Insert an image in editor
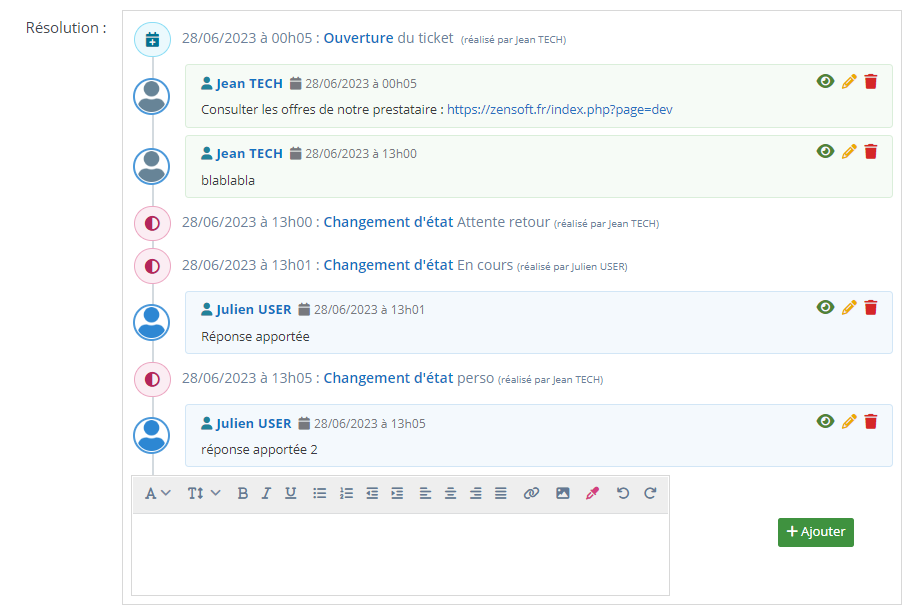The width and height of the screenshot is (906, 611). coord(563,493)
